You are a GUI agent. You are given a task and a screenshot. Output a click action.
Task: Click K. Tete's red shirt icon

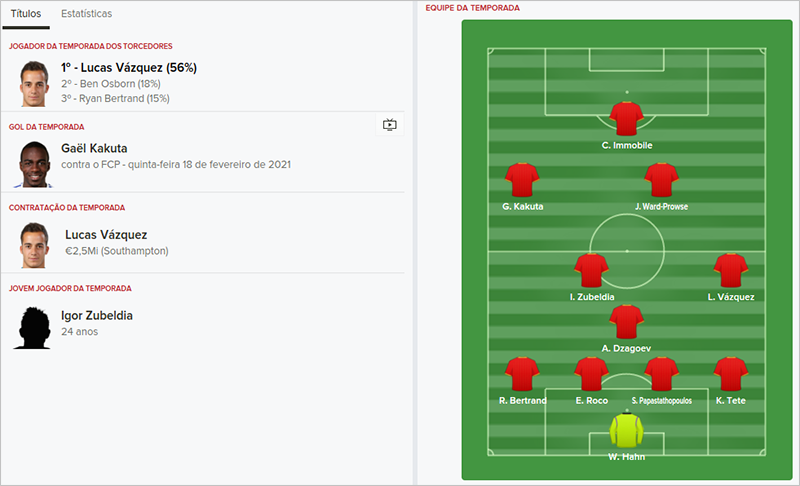coord(731,374)
